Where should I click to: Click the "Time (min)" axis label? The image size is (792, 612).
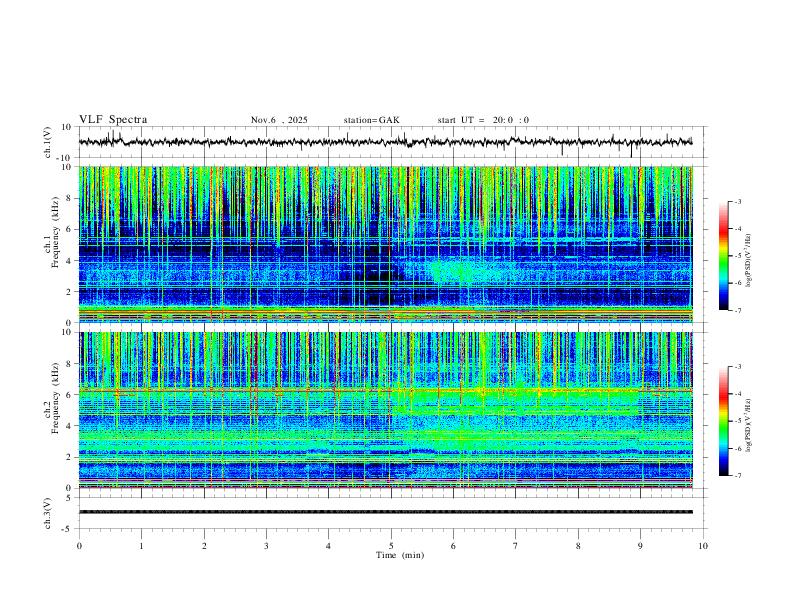point(400,555)
